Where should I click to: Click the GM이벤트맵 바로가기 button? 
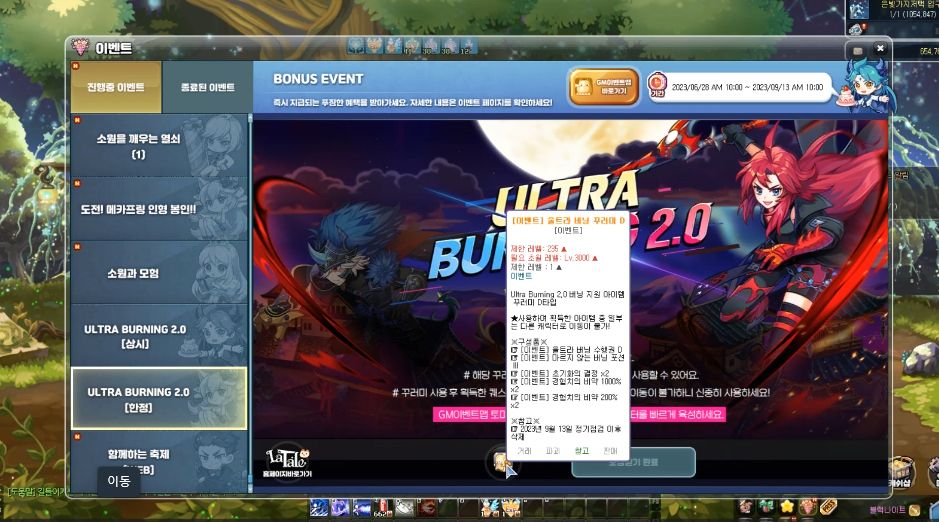tap(604, 87)
